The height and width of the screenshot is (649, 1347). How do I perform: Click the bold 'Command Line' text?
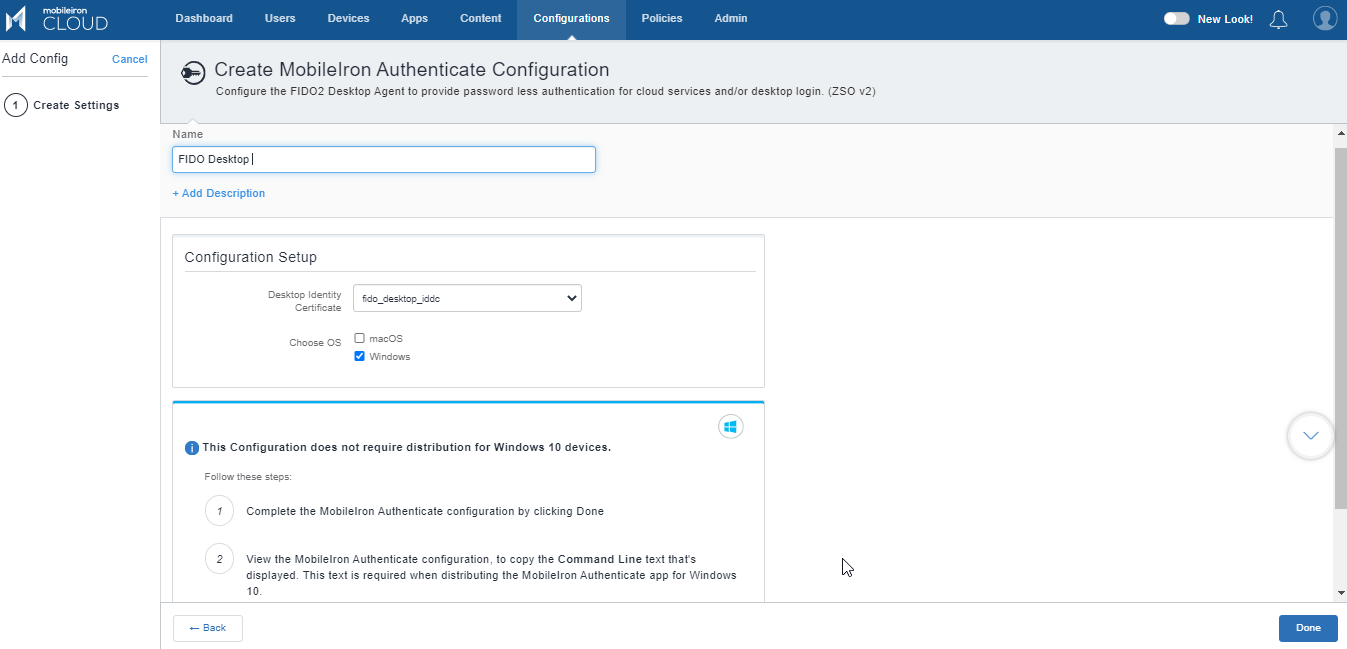600,559
